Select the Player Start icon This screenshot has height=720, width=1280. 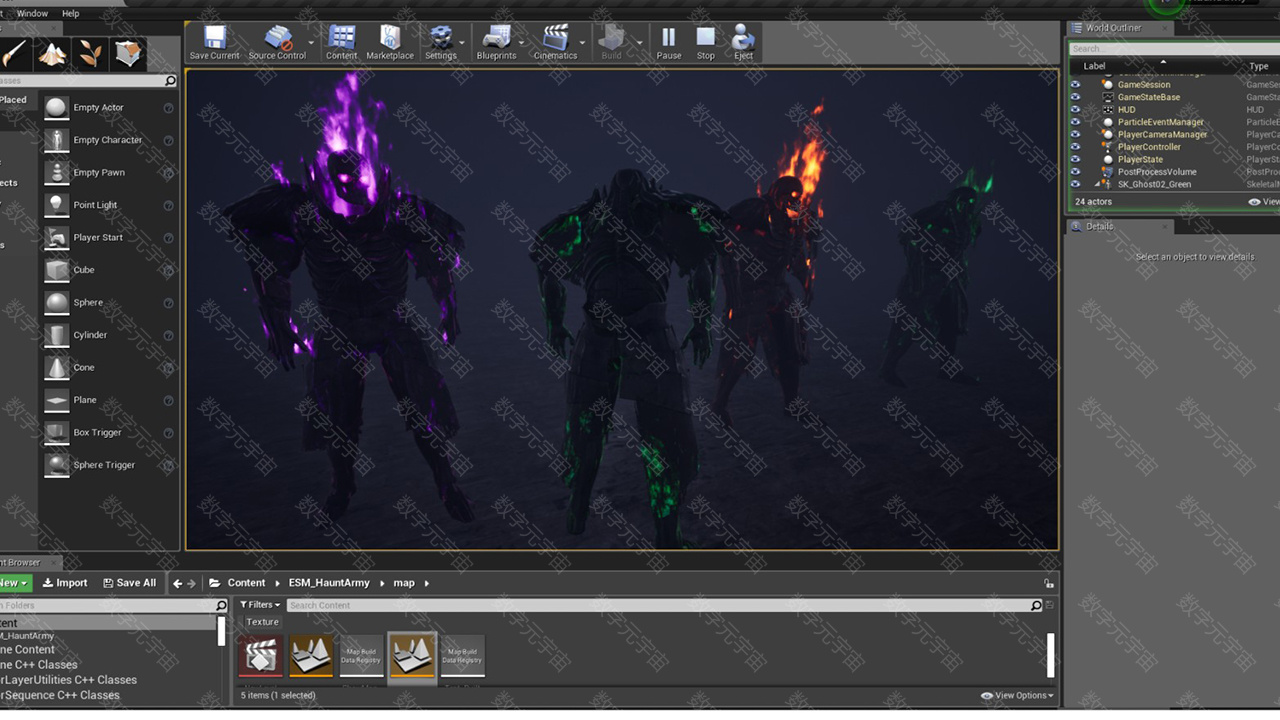pyautogui.click(x=57, y=237)
